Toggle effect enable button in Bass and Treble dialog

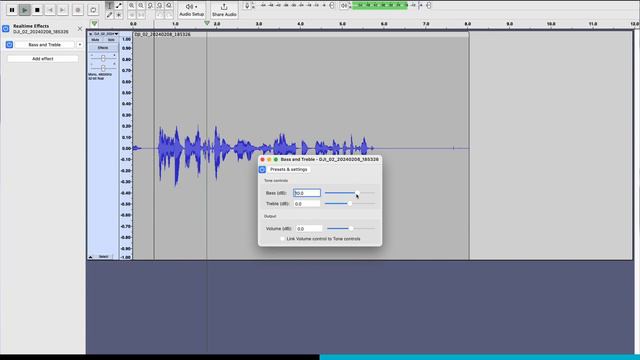tap(262, 169)
